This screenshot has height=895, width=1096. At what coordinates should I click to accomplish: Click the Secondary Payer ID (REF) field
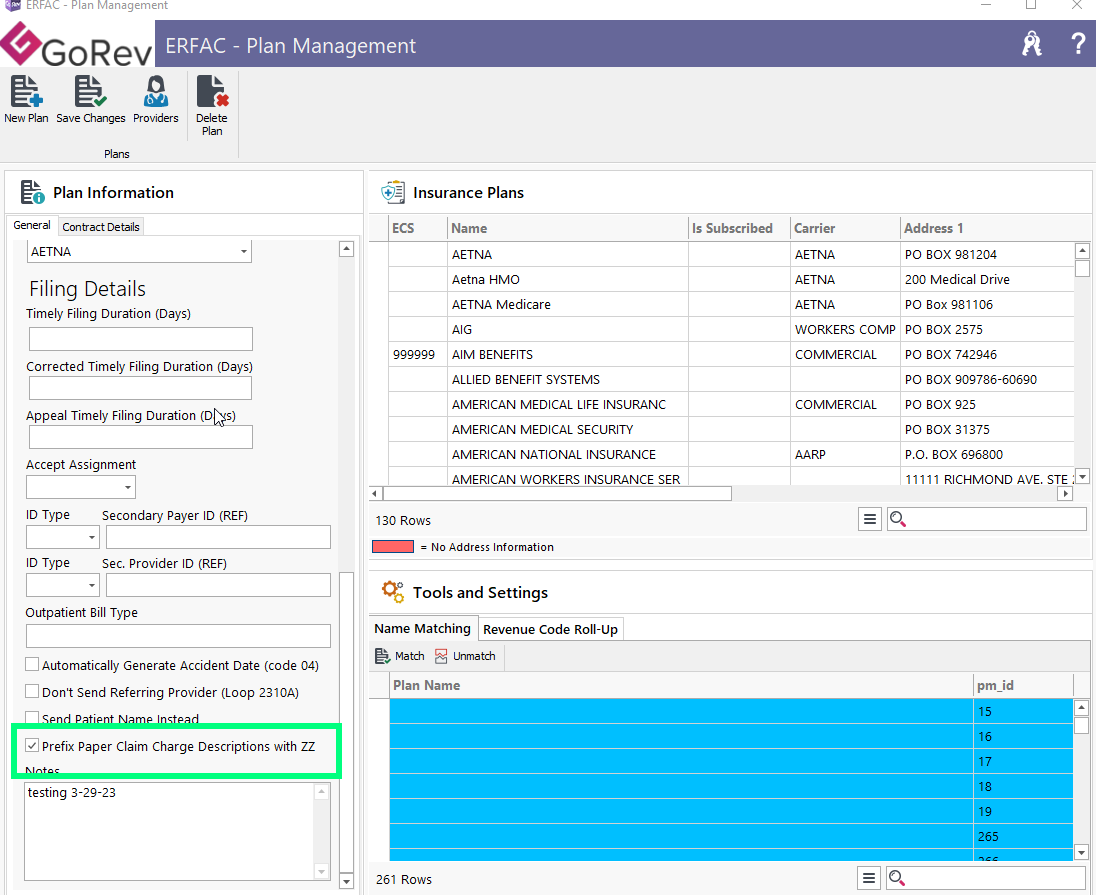tap(218, 537)
